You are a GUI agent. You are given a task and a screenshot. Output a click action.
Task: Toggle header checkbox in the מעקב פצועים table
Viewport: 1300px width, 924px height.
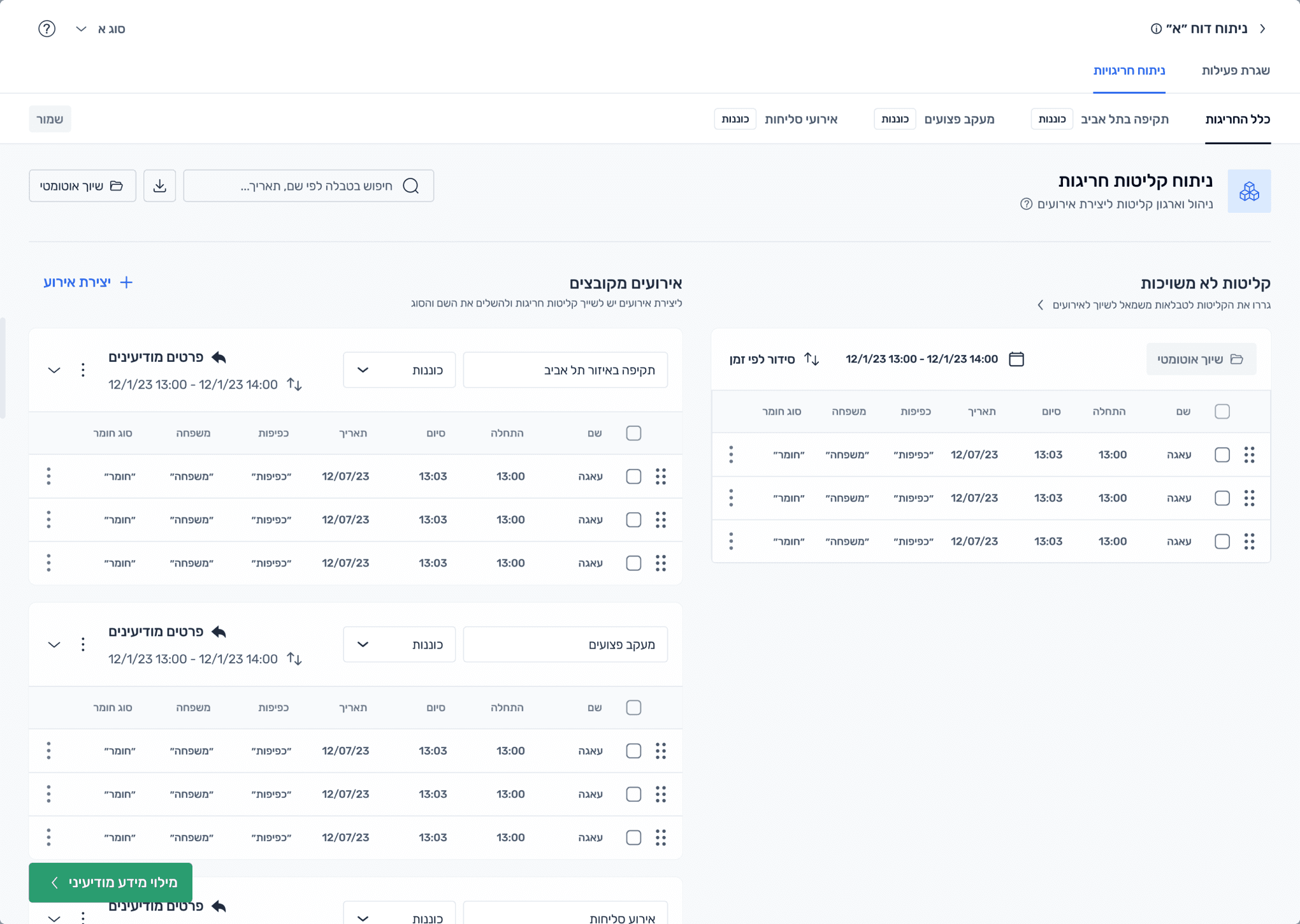tap(633, 707)
